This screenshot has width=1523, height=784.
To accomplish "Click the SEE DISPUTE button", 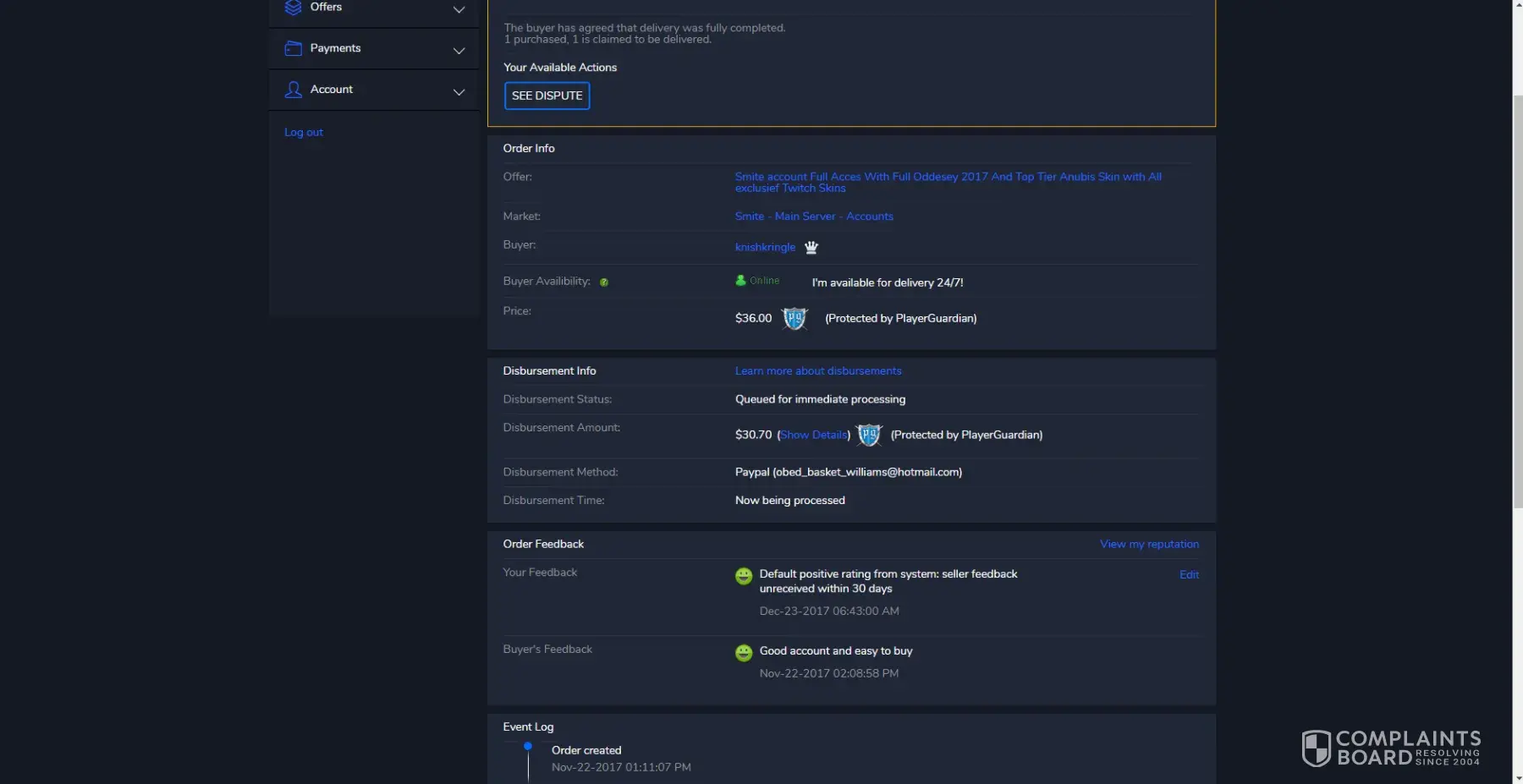I will (547, 96).
